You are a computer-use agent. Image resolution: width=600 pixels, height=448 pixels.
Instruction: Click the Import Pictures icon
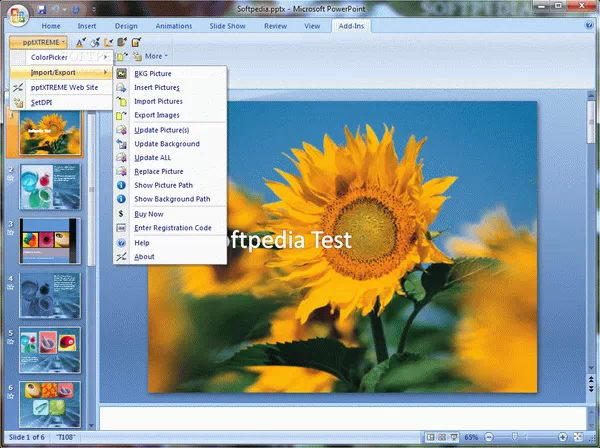(121, 101)
